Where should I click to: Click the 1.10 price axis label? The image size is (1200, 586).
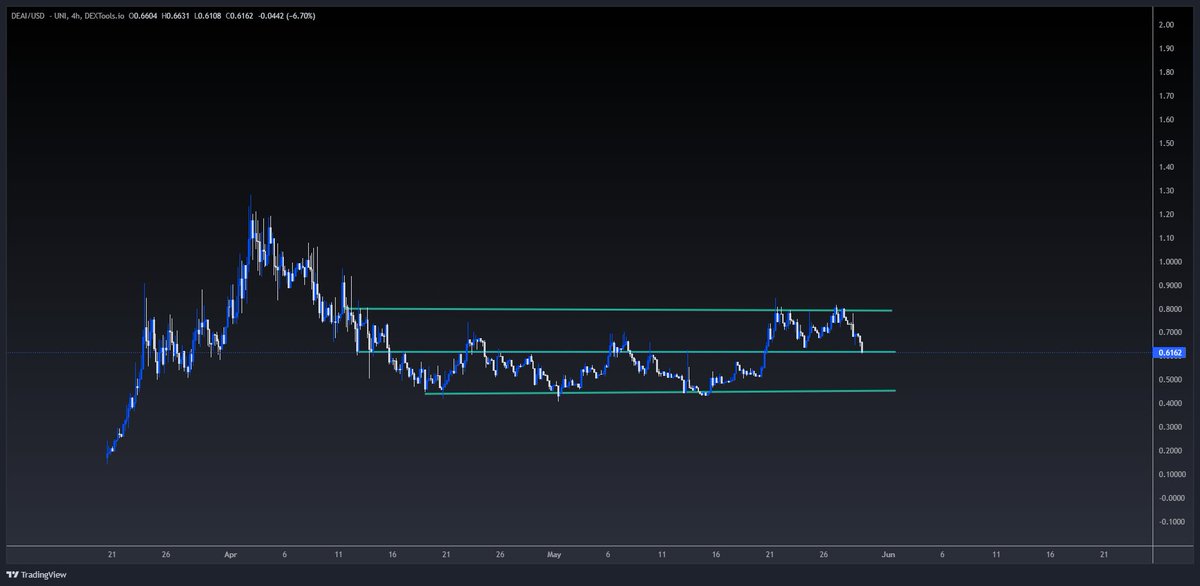click(1166, 238)
